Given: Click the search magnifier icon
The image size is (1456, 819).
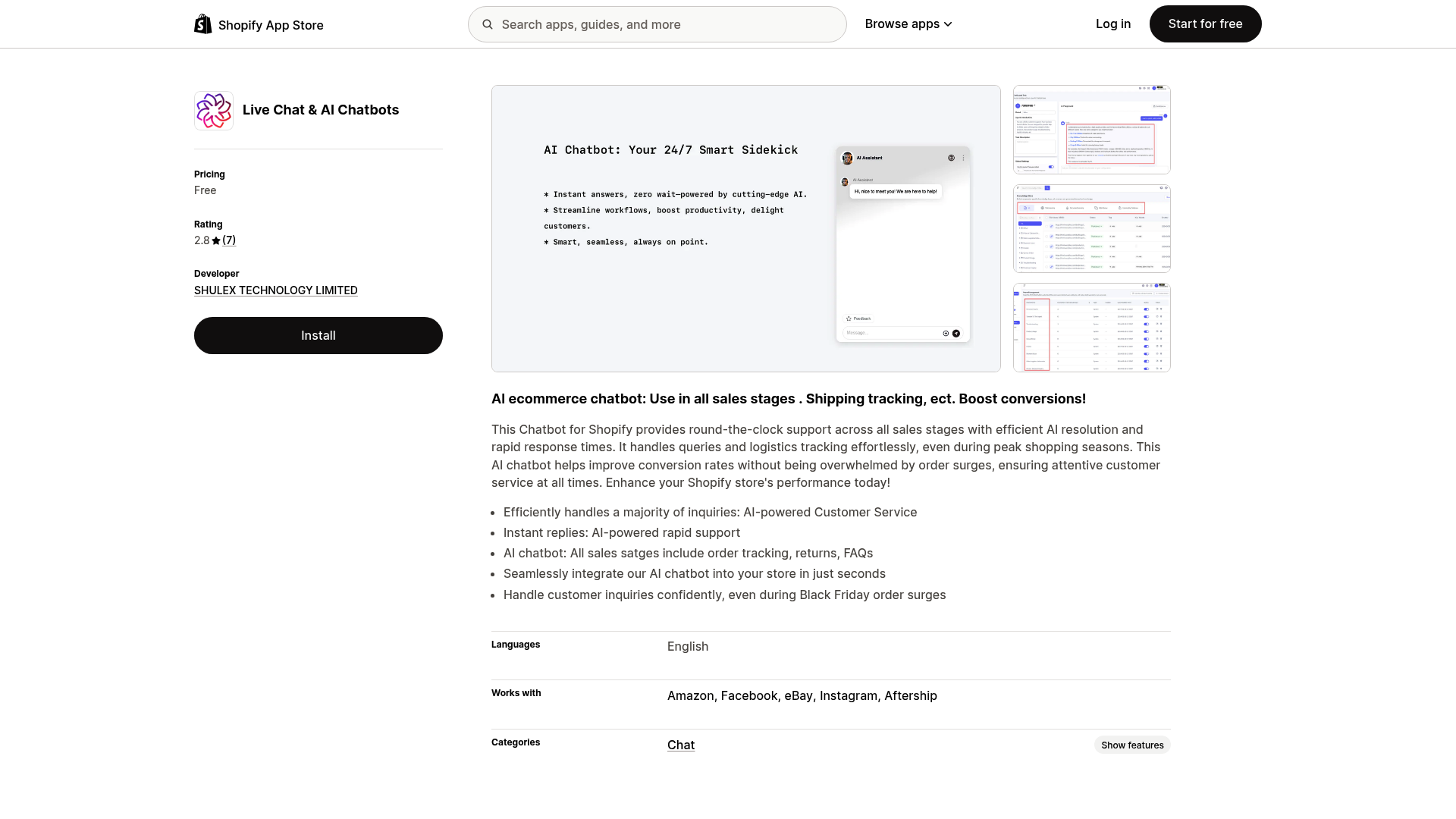Looking at the screenshot, I should 488,24.
